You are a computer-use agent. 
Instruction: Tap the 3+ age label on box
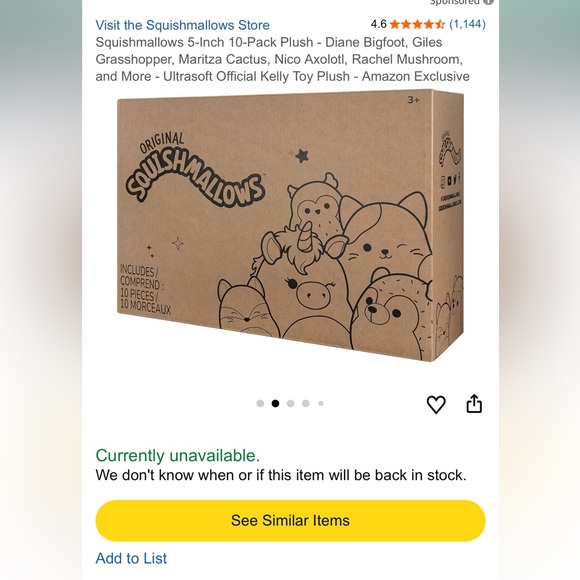414,100
